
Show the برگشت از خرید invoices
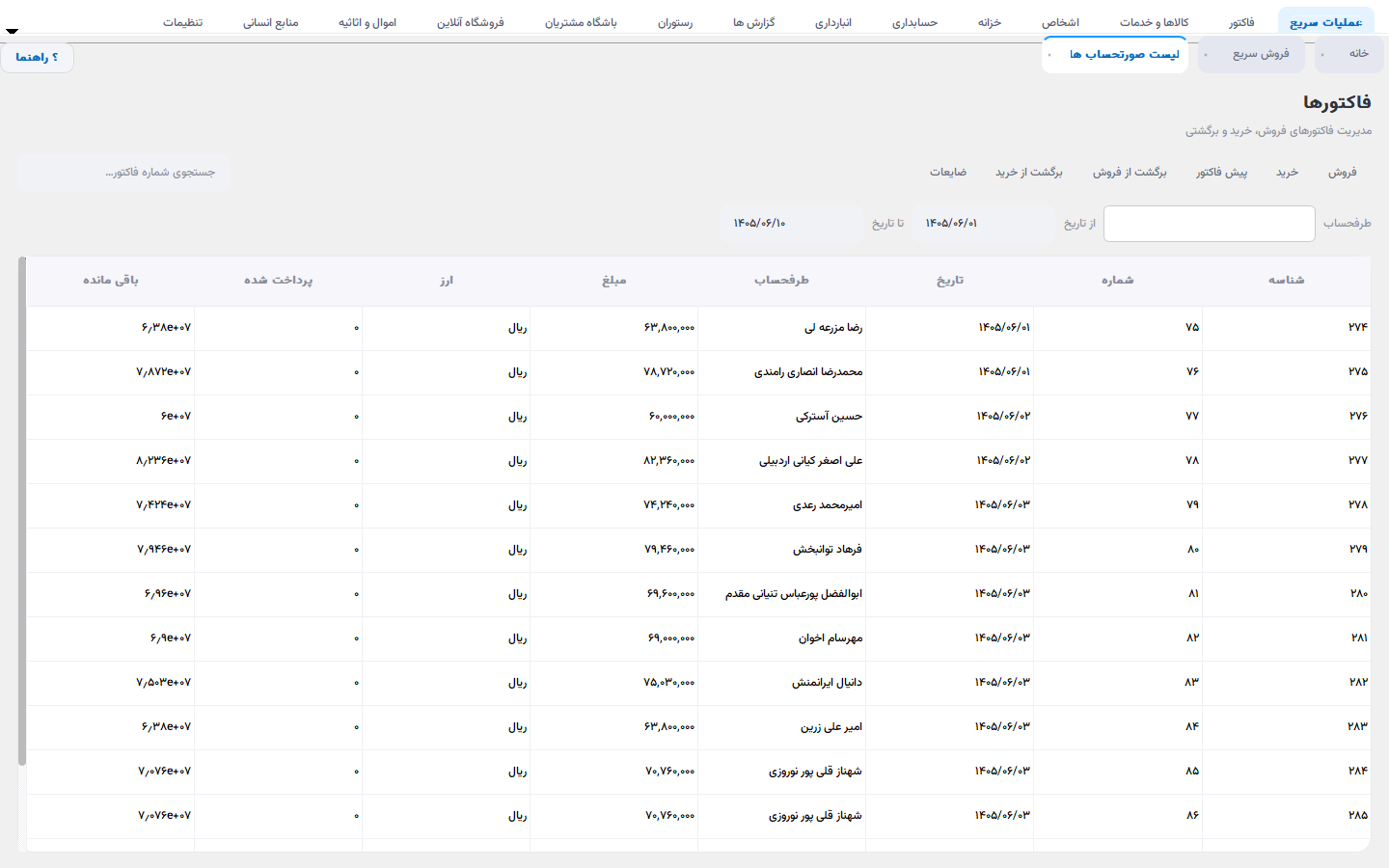pos(1028,173)
